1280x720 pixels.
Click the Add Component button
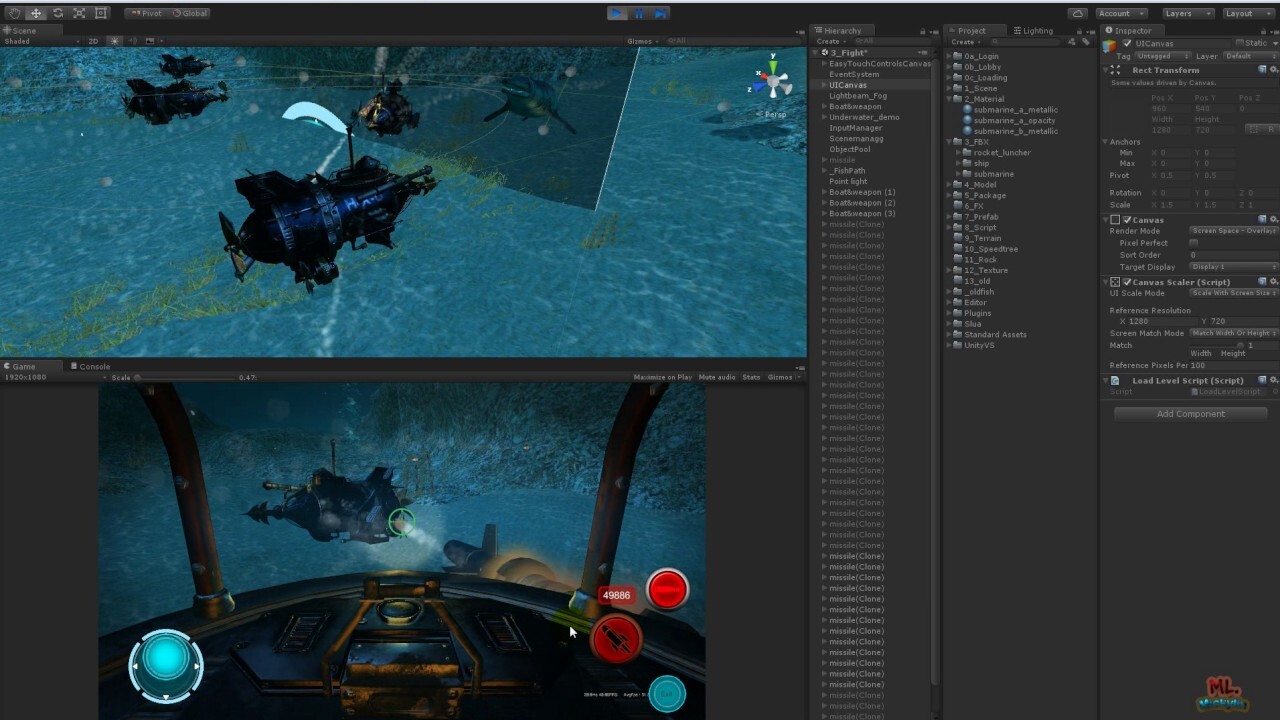pyautogui.click(x=1190, y=413)
